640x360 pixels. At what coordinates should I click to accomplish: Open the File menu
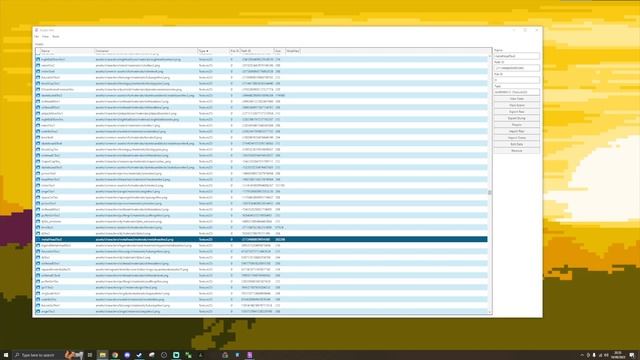coord(37,37)
